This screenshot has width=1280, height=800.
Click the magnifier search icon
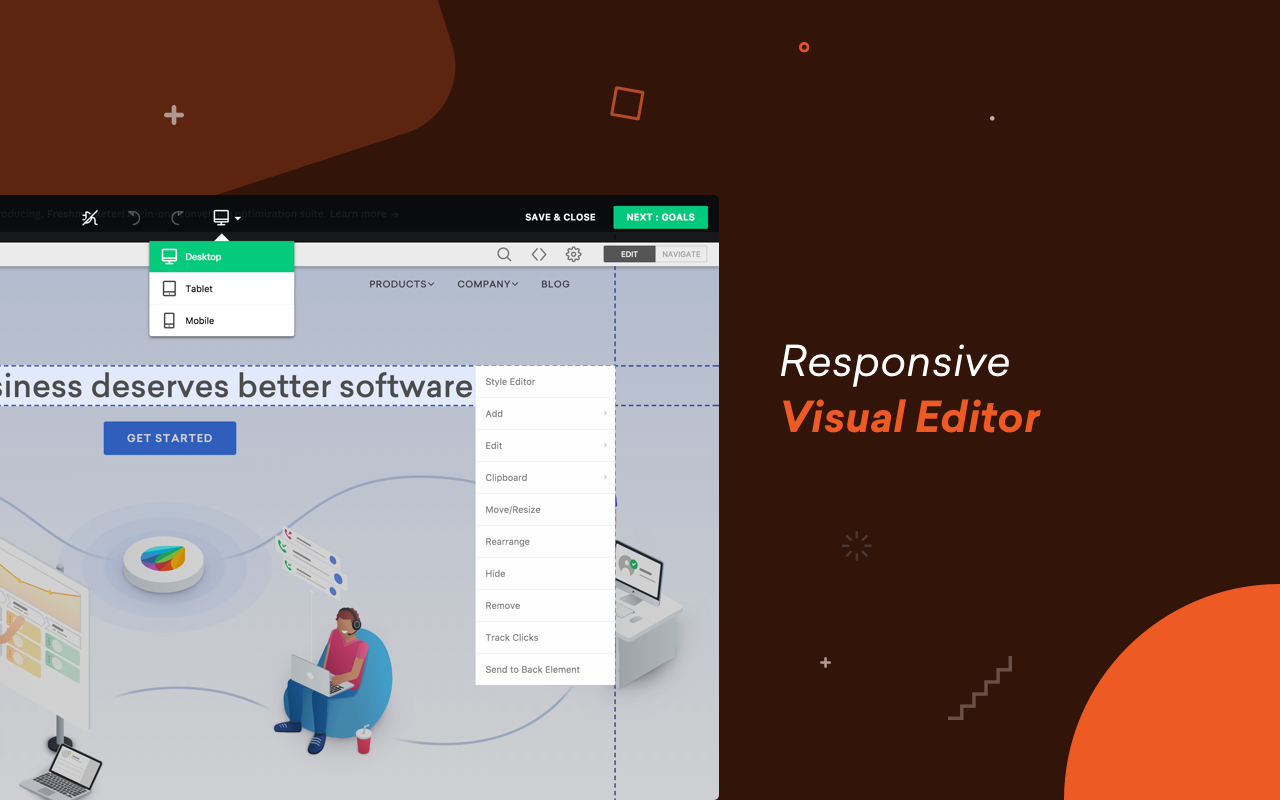click(504, 255)
